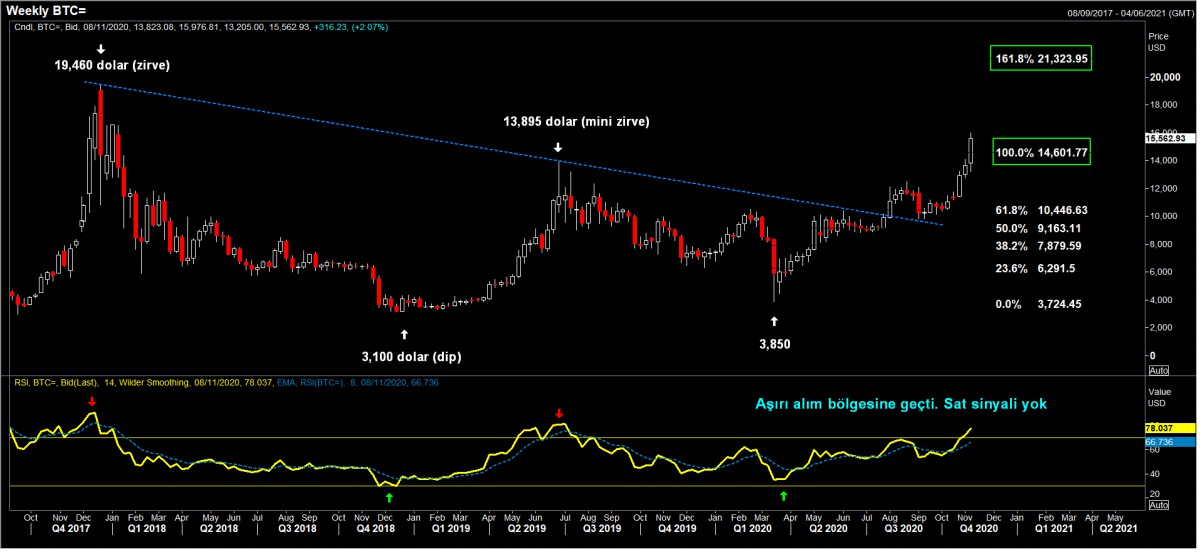Select the '3,850' low annotation
The width and height of the screenshot is (1200, 552).
(773, 343)
